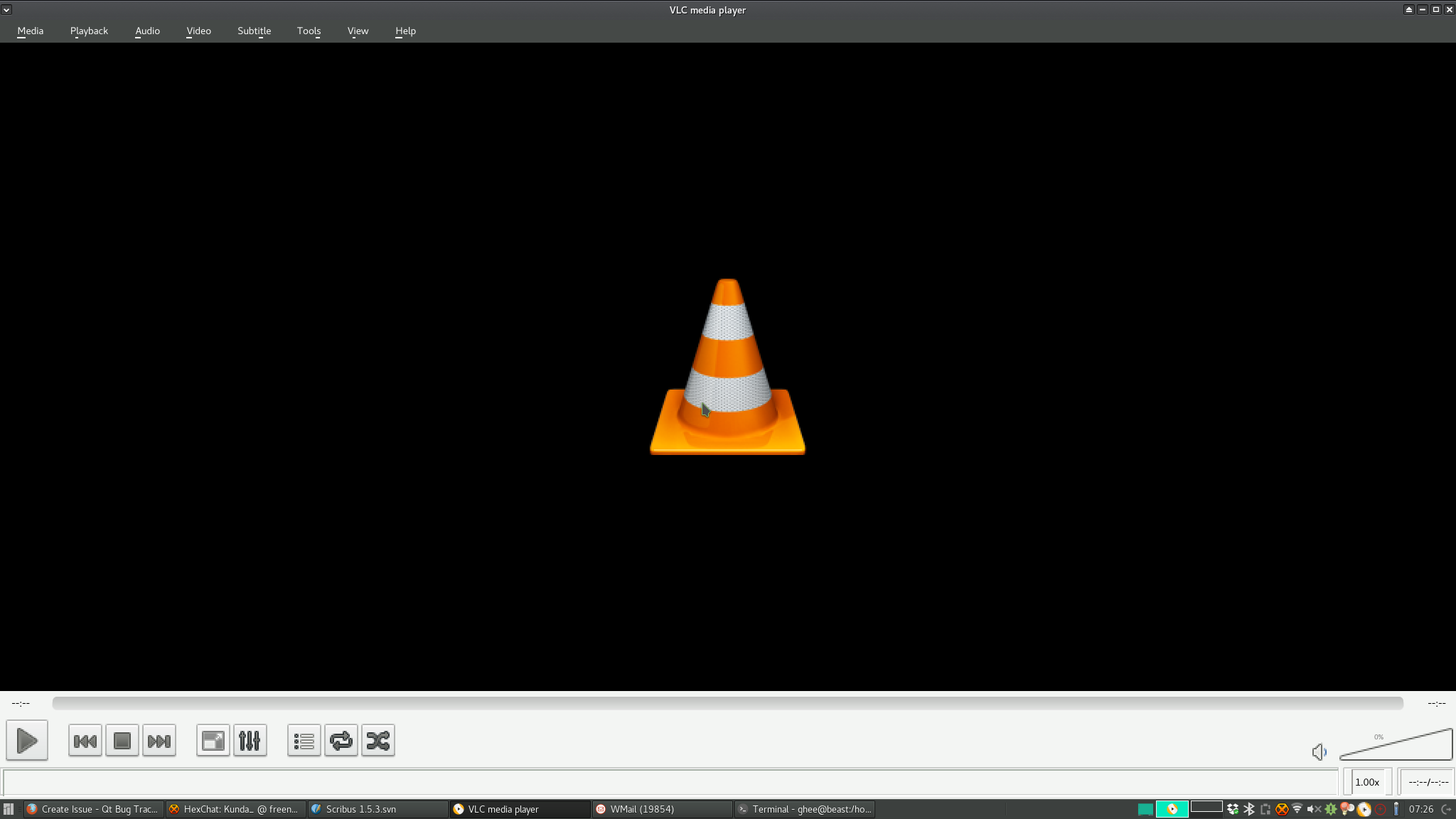Toggle loop repeat mode
The width and height of the screenshot is (1456, 819).
341,741
